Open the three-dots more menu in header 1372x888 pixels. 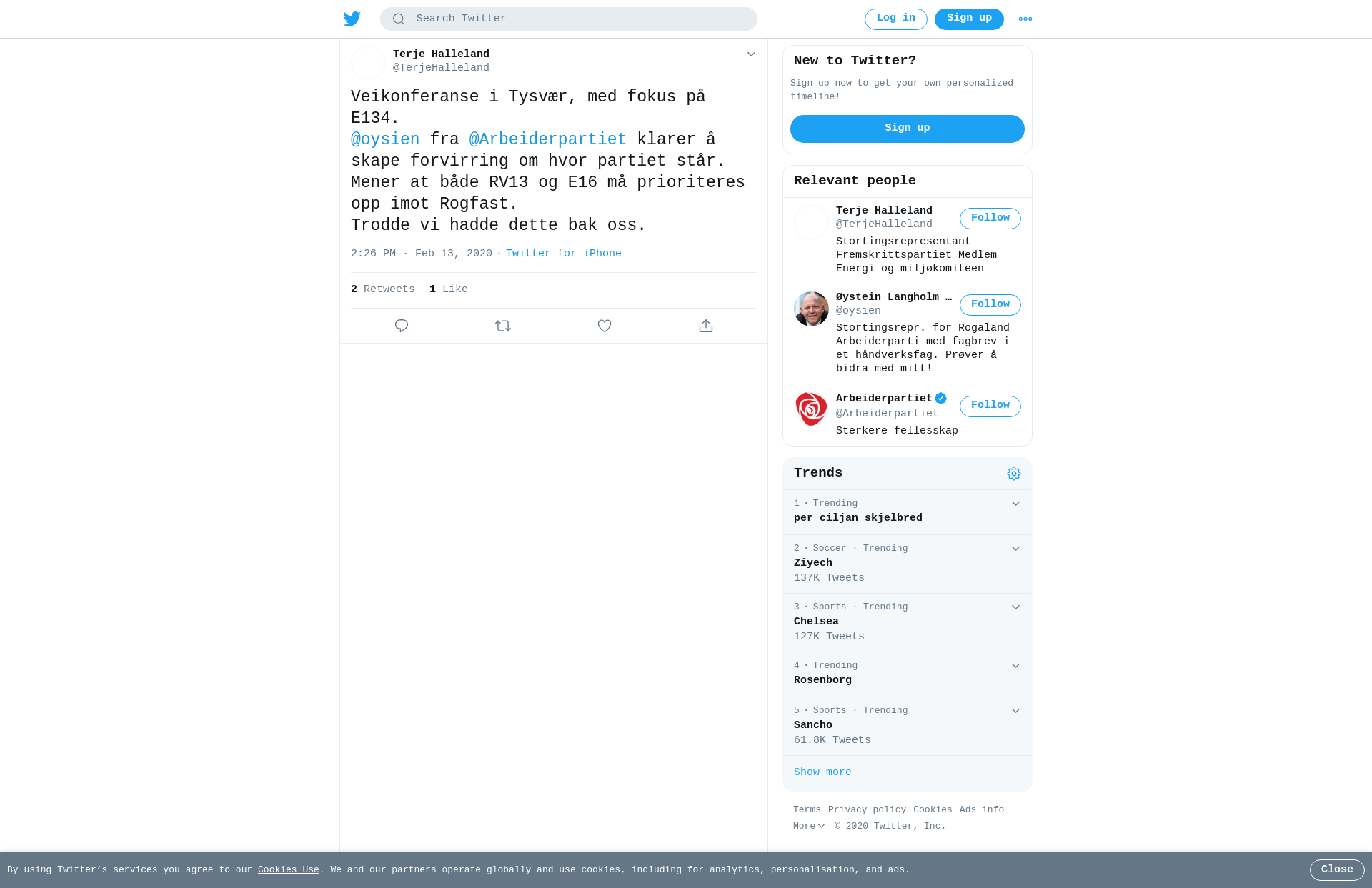click(1025, 19)
